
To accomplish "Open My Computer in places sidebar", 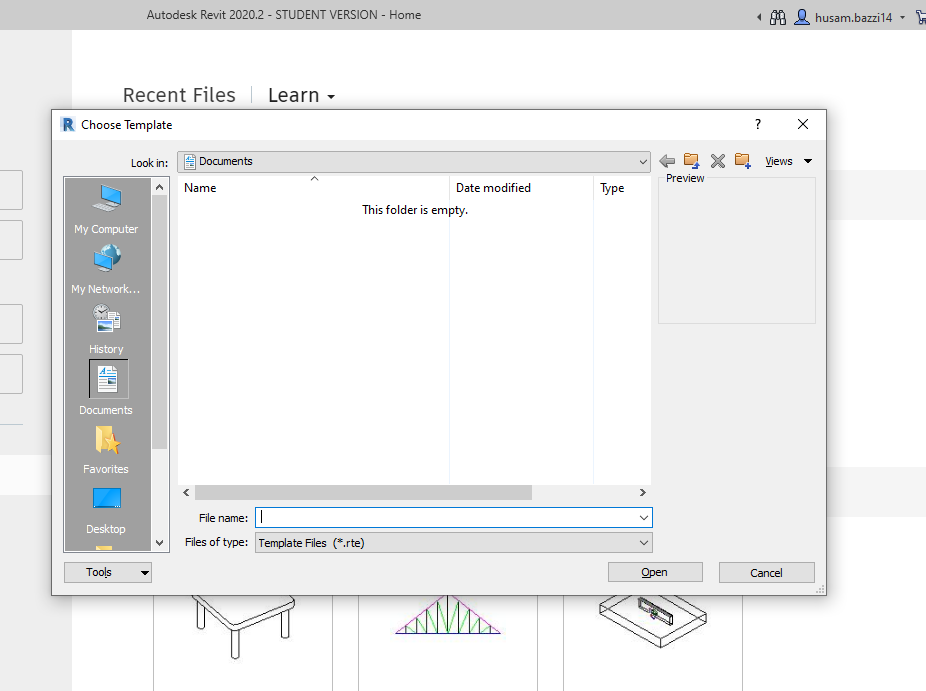I will point(106,209).
